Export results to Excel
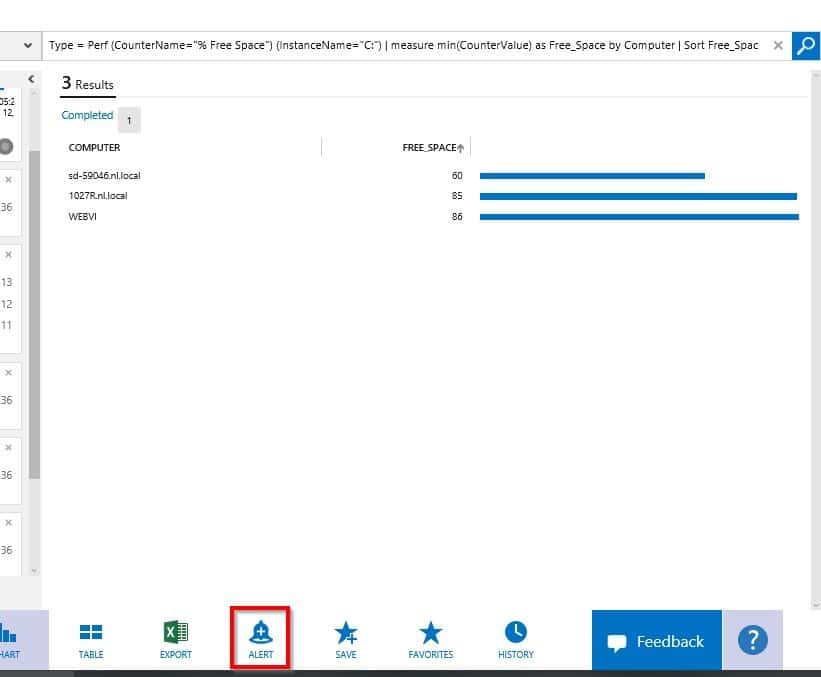The width and height of the screenshot is (821, 677). click(x=176, y=640)
